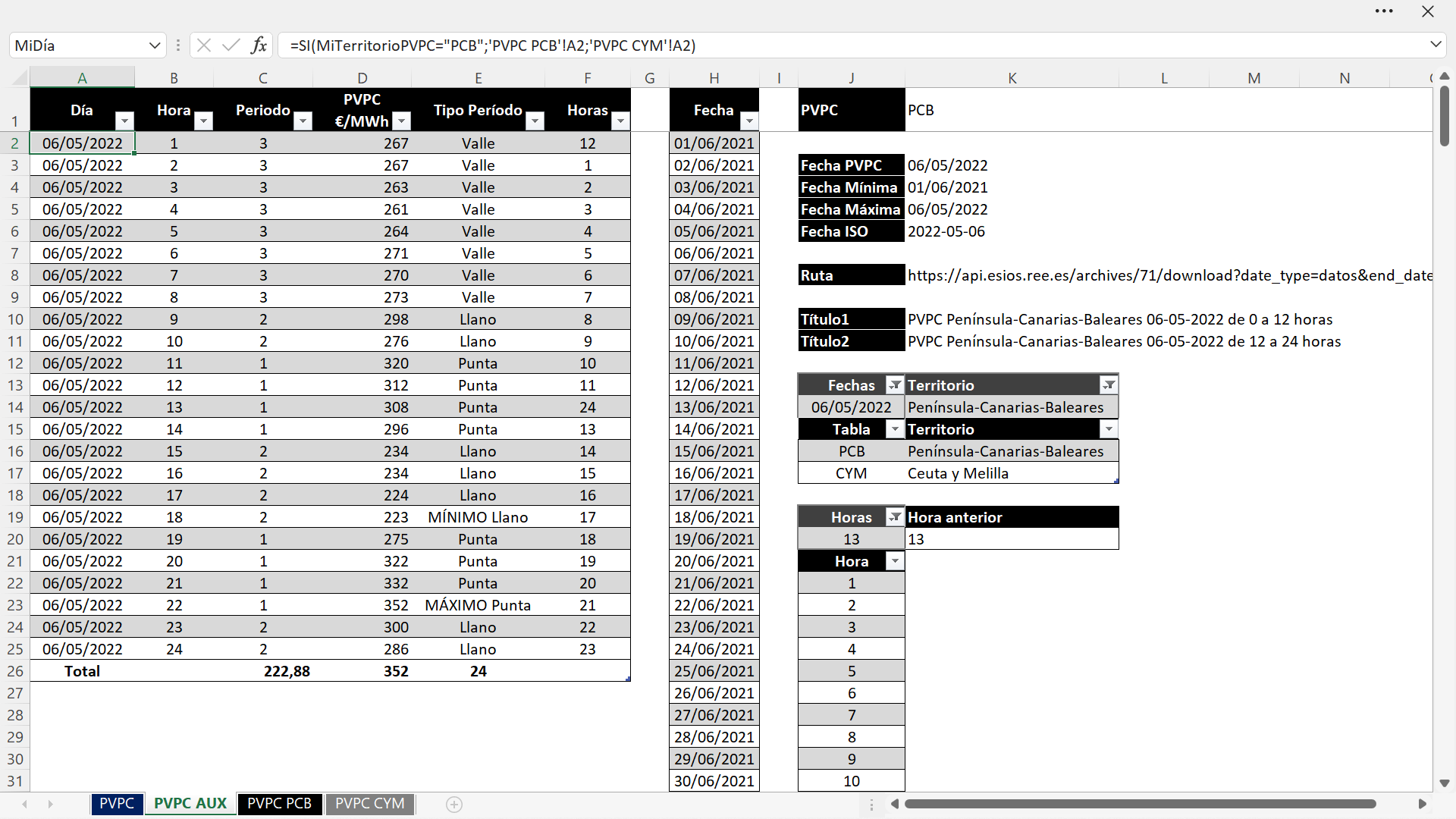Switch to the PVPC PCB sheet tab
The width and height of the screenshot is (1456, 819).
tap(279, 804)
